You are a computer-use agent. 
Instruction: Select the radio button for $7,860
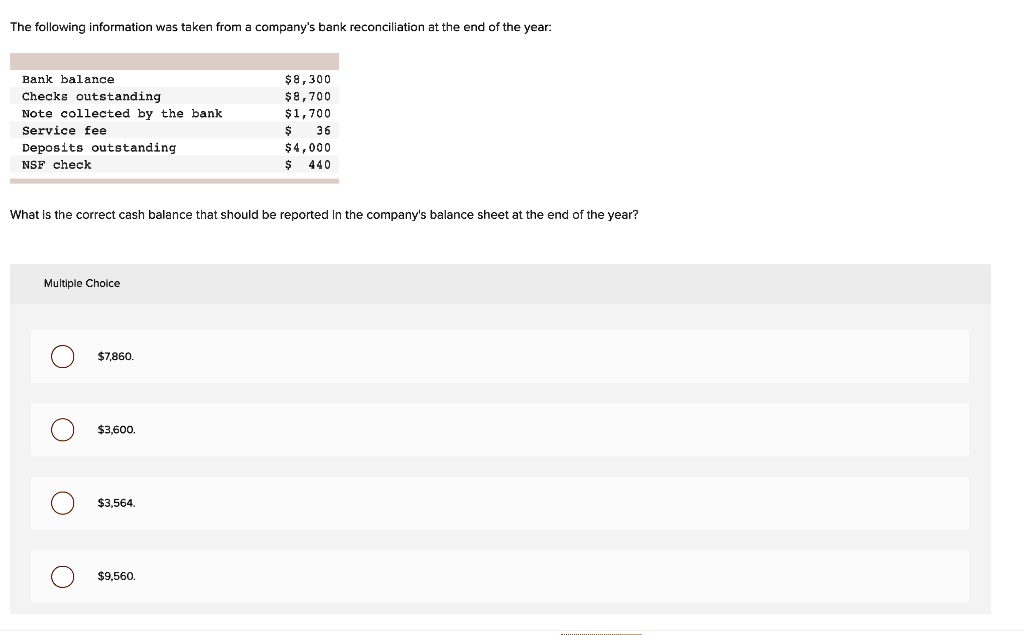(62, 356)
